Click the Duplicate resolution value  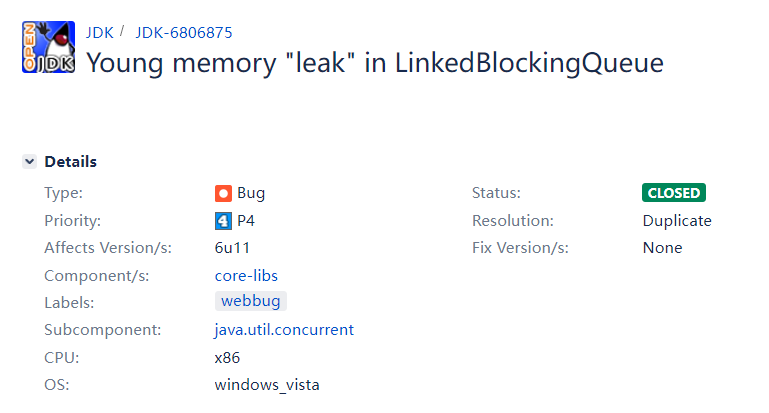tap(677, 220)
